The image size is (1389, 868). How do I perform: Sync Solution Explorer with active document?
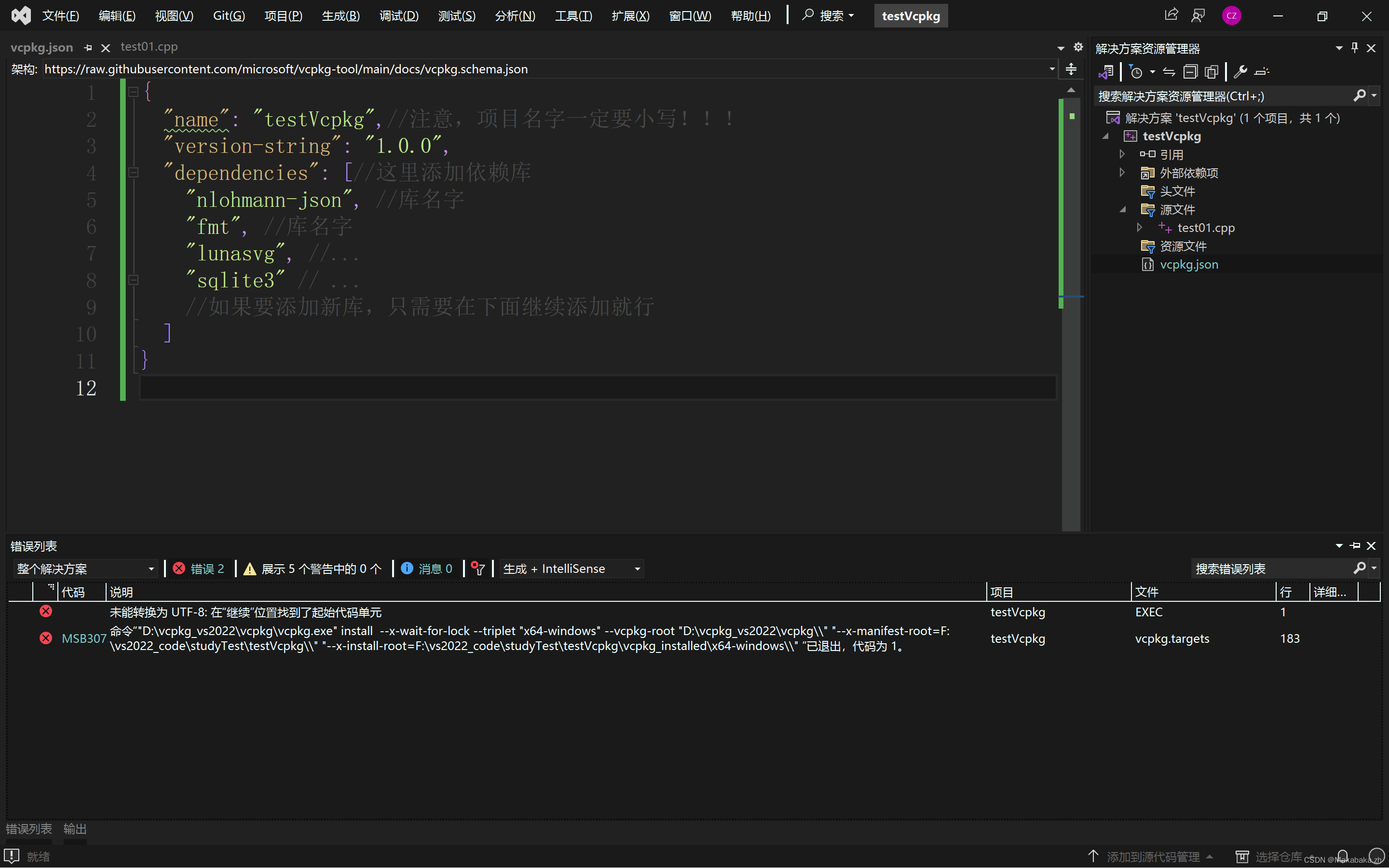[x=1169, y=71]
